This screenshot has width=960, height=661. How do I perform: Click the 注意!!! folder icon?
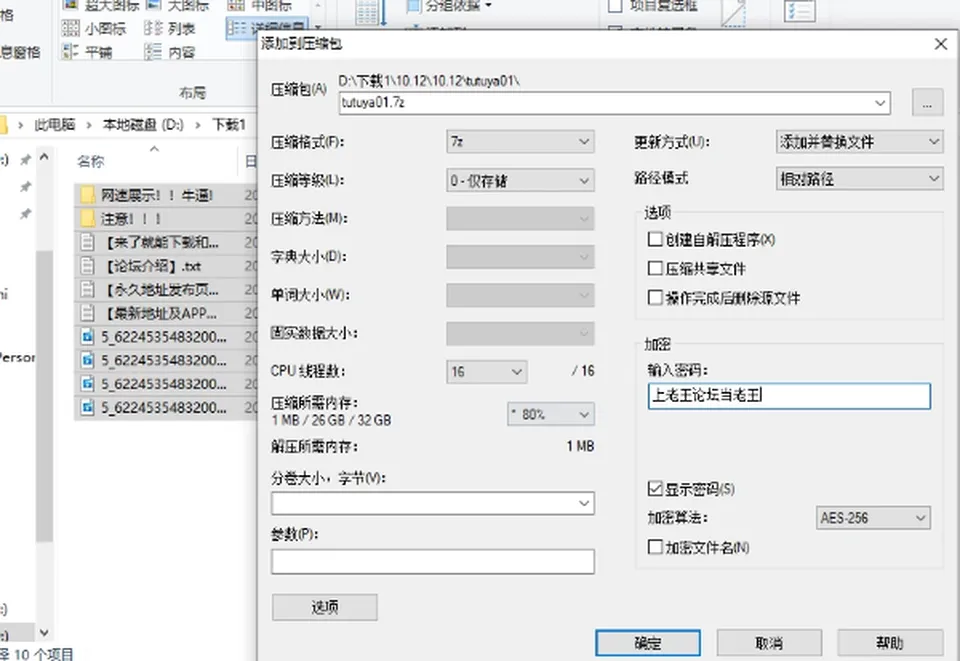coord(88,218)
